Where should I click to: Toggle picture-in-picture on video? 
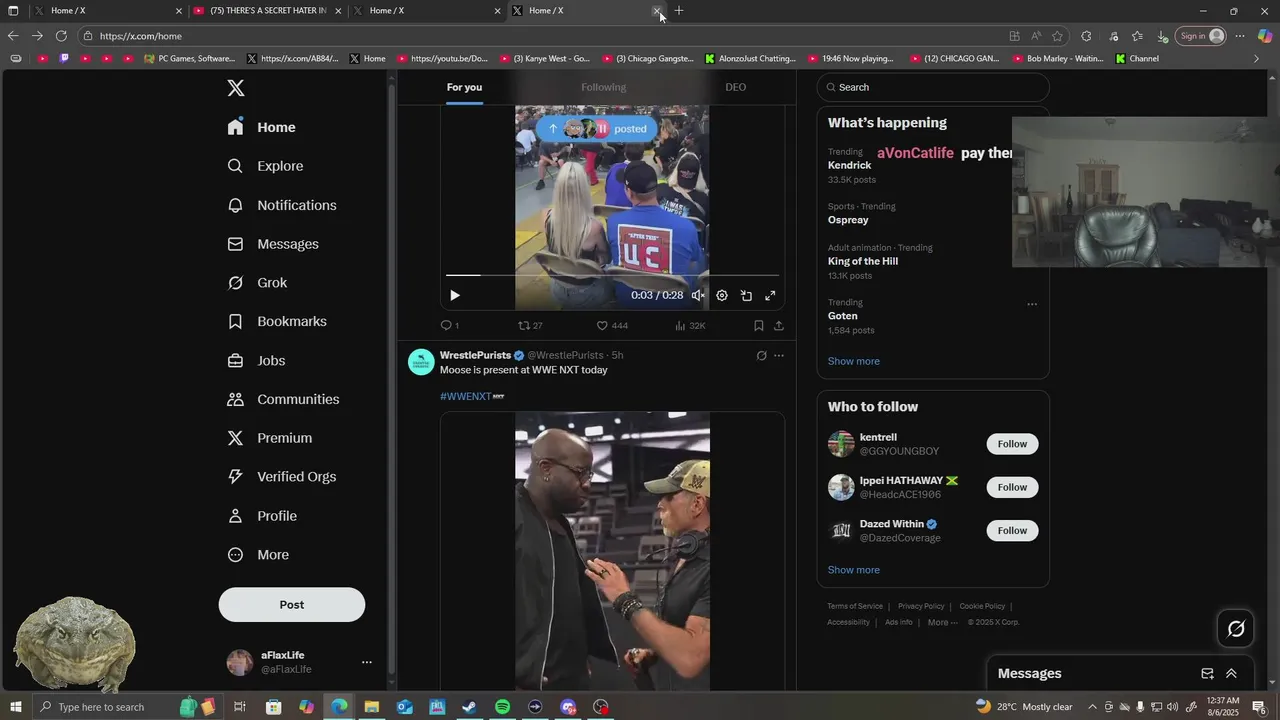(x=746, y=296)
